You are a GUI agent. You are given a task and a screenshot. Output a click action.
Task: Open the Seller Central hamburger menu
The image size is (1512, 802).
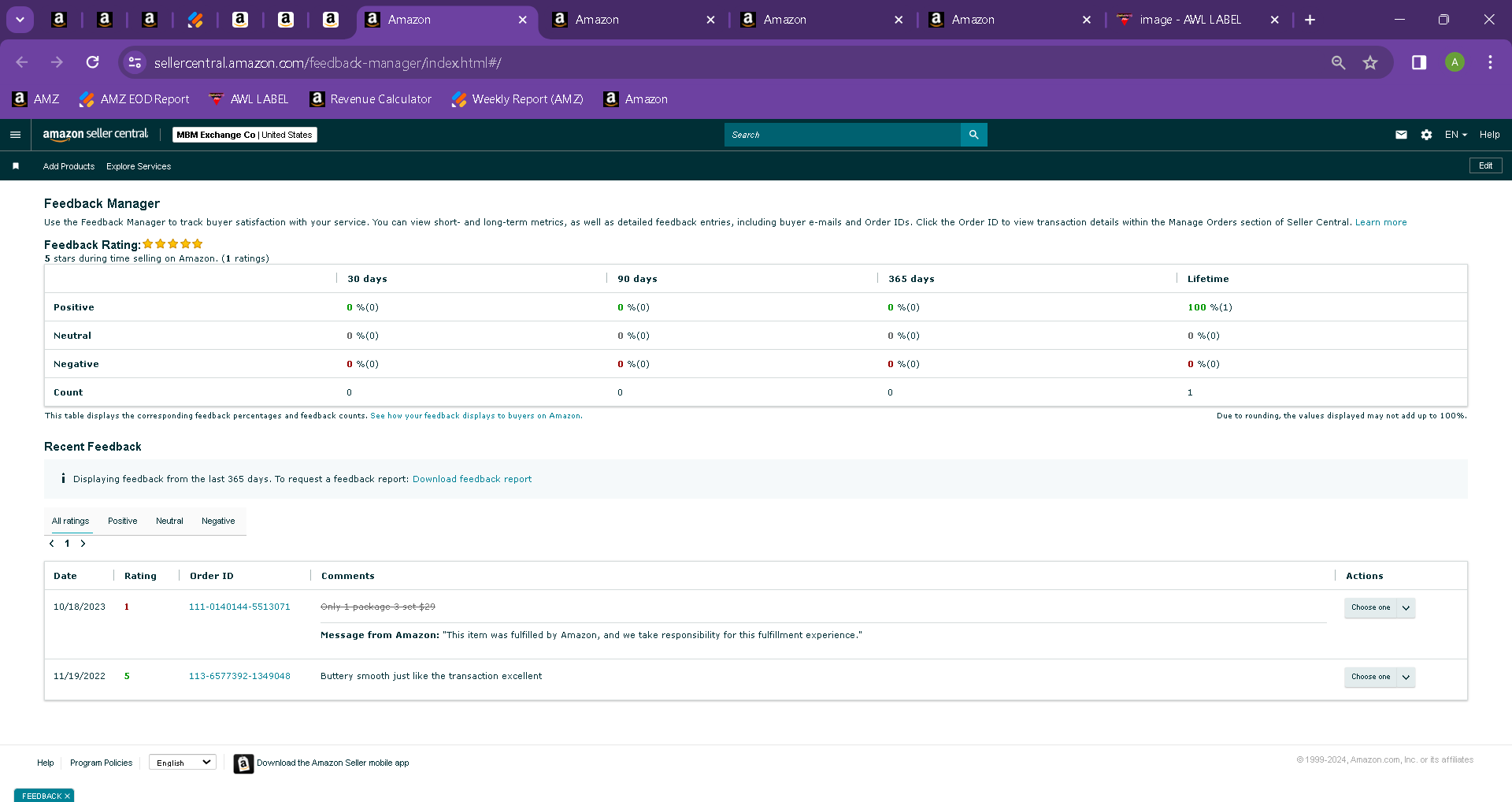click(x=15, y=135)
